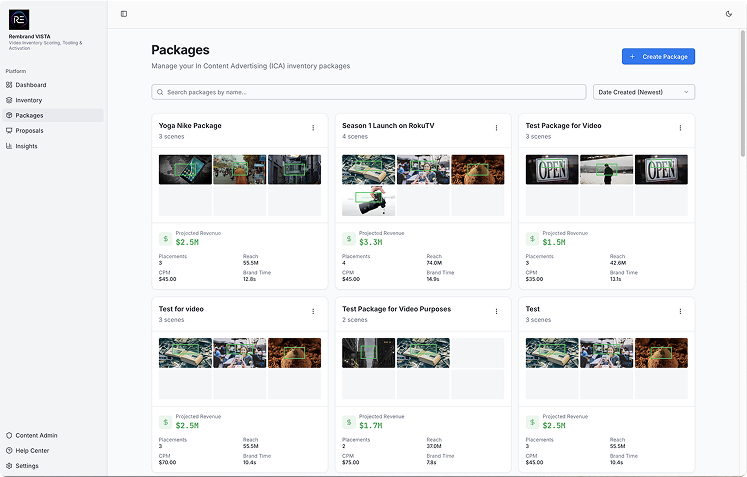Screen dimensions: 747x477
Task: Click the Test for video card title
Action: pyautogui.click(x=181, y=309)
